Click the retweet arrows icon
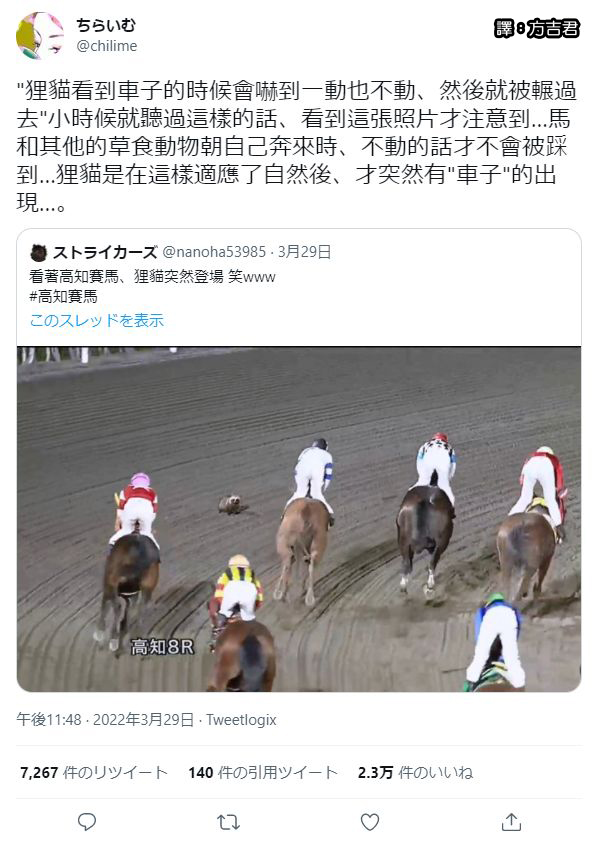The image size is (598, 846). tap(228, 822)
